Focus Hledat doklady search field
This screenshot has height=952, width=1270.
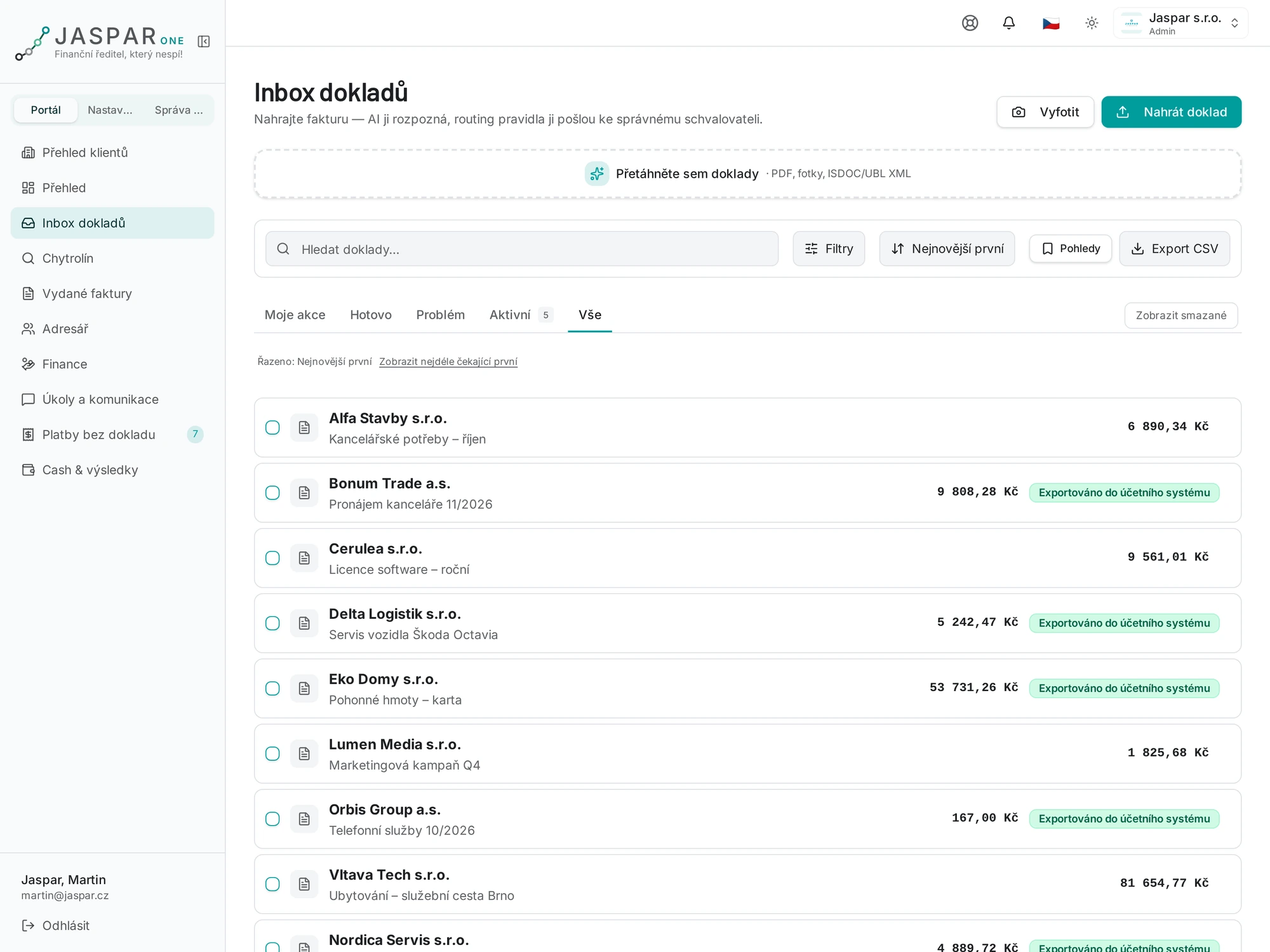click(x=522, y=249)
